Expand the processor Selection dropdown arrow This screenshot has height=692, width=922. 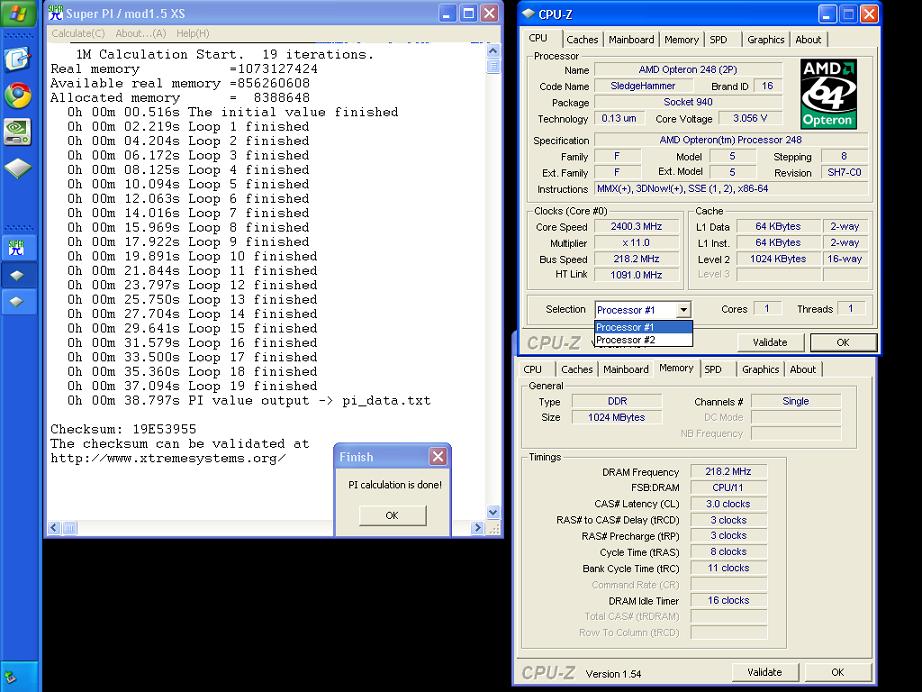(683, 310)
